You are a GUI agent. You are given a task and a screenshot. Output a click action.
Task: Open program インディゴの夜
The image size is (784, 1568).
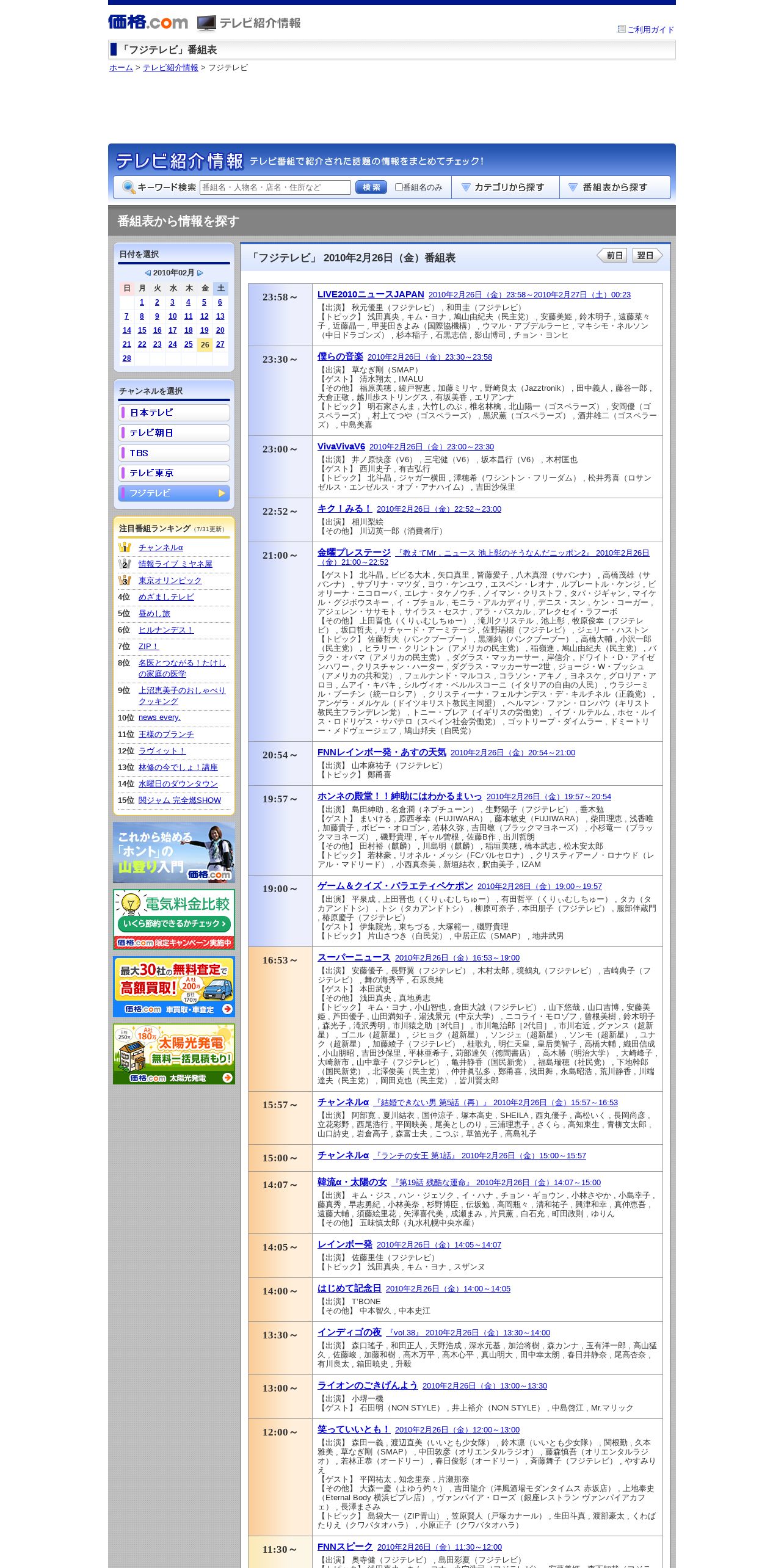(x=349, y=1332)
